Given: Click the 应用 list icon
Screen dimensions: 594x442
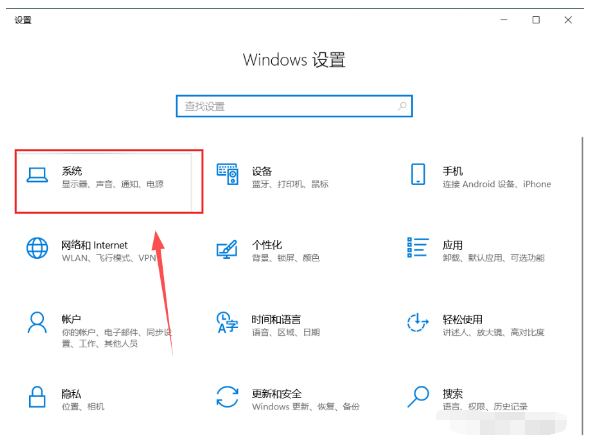Looking at the screenshot, I should pos(418,247).
